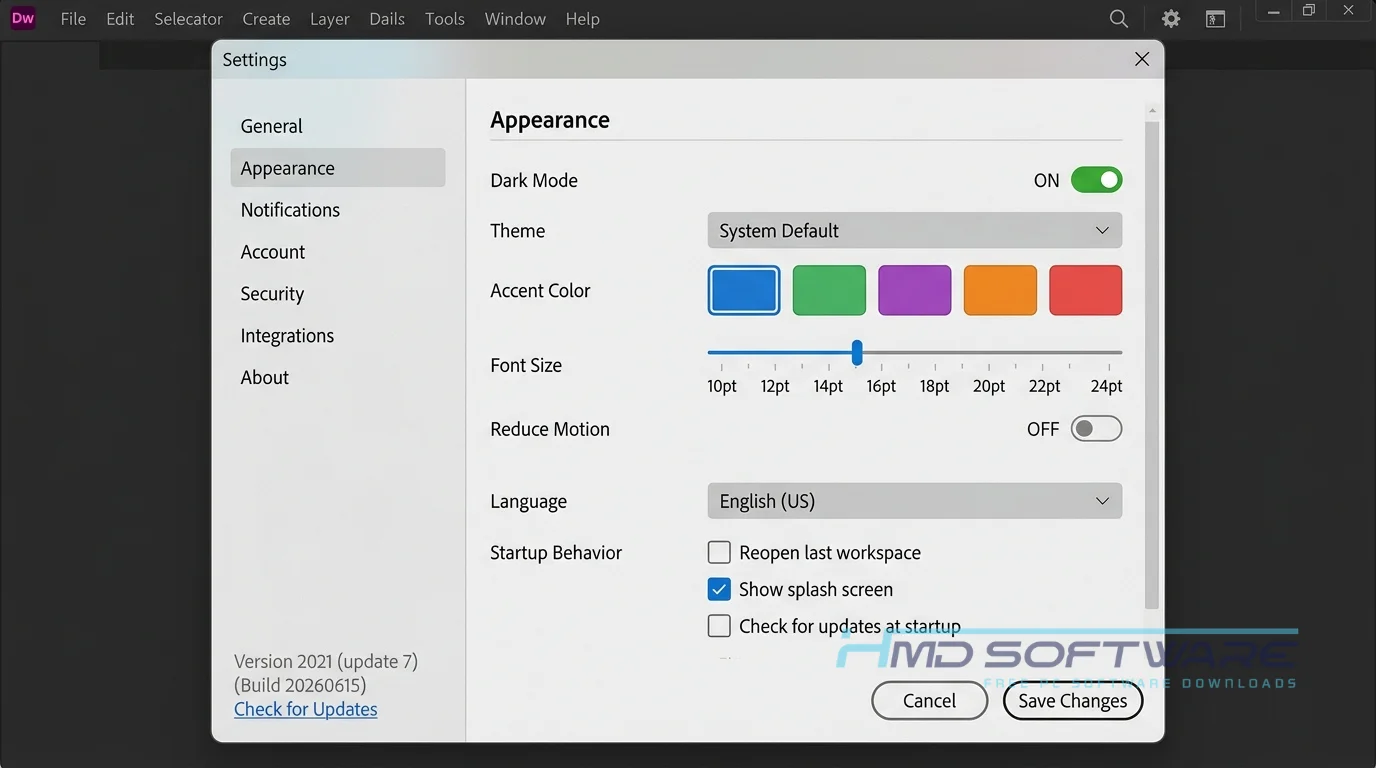Screen dimensions: 1376x768
Task: Go to Notifications settings
Action: pyautogui.click(x=337, y=210)
